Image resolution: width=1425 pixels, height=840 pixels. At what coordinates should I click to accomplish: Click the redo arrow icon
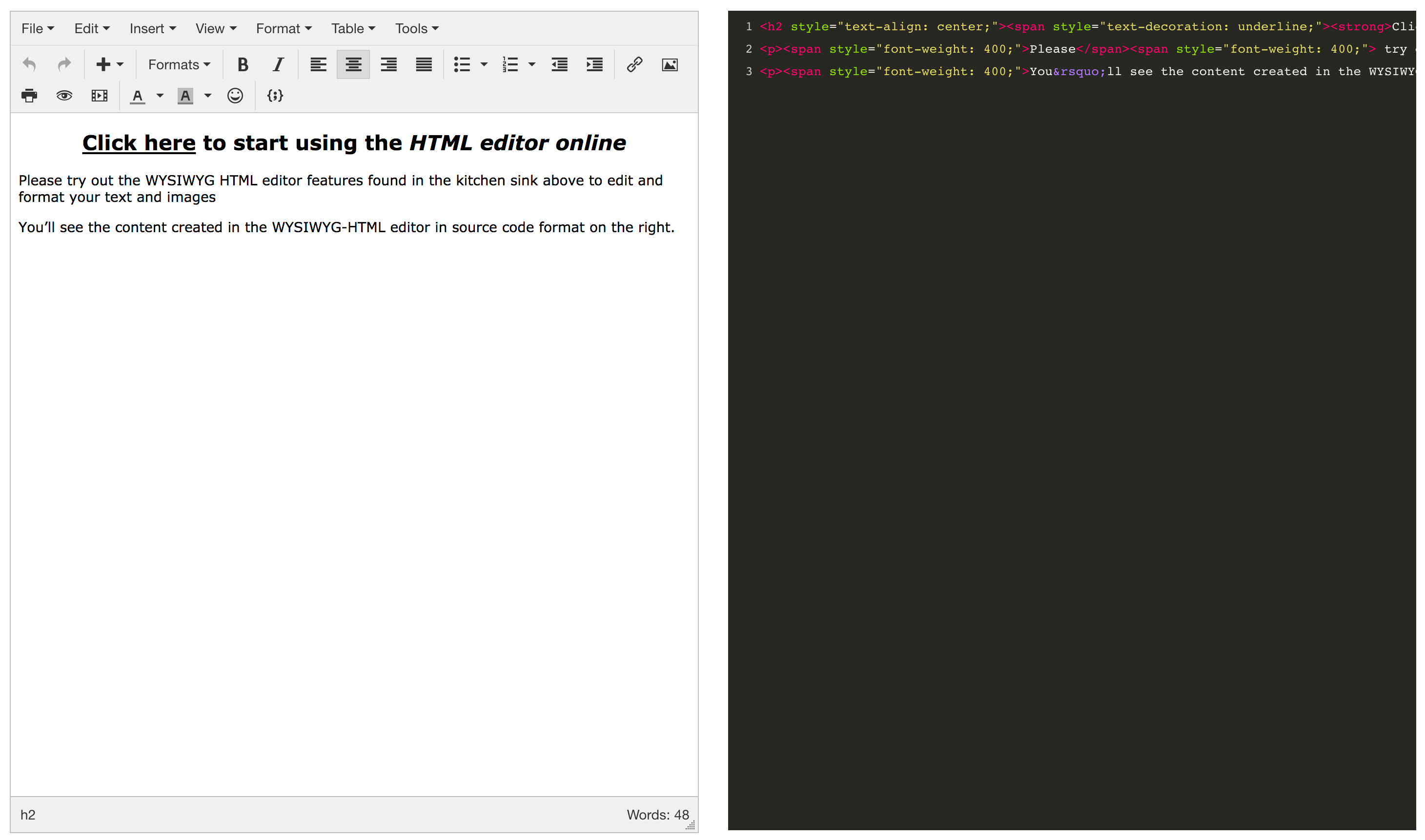pyautogui.click(x=64, y=64)
